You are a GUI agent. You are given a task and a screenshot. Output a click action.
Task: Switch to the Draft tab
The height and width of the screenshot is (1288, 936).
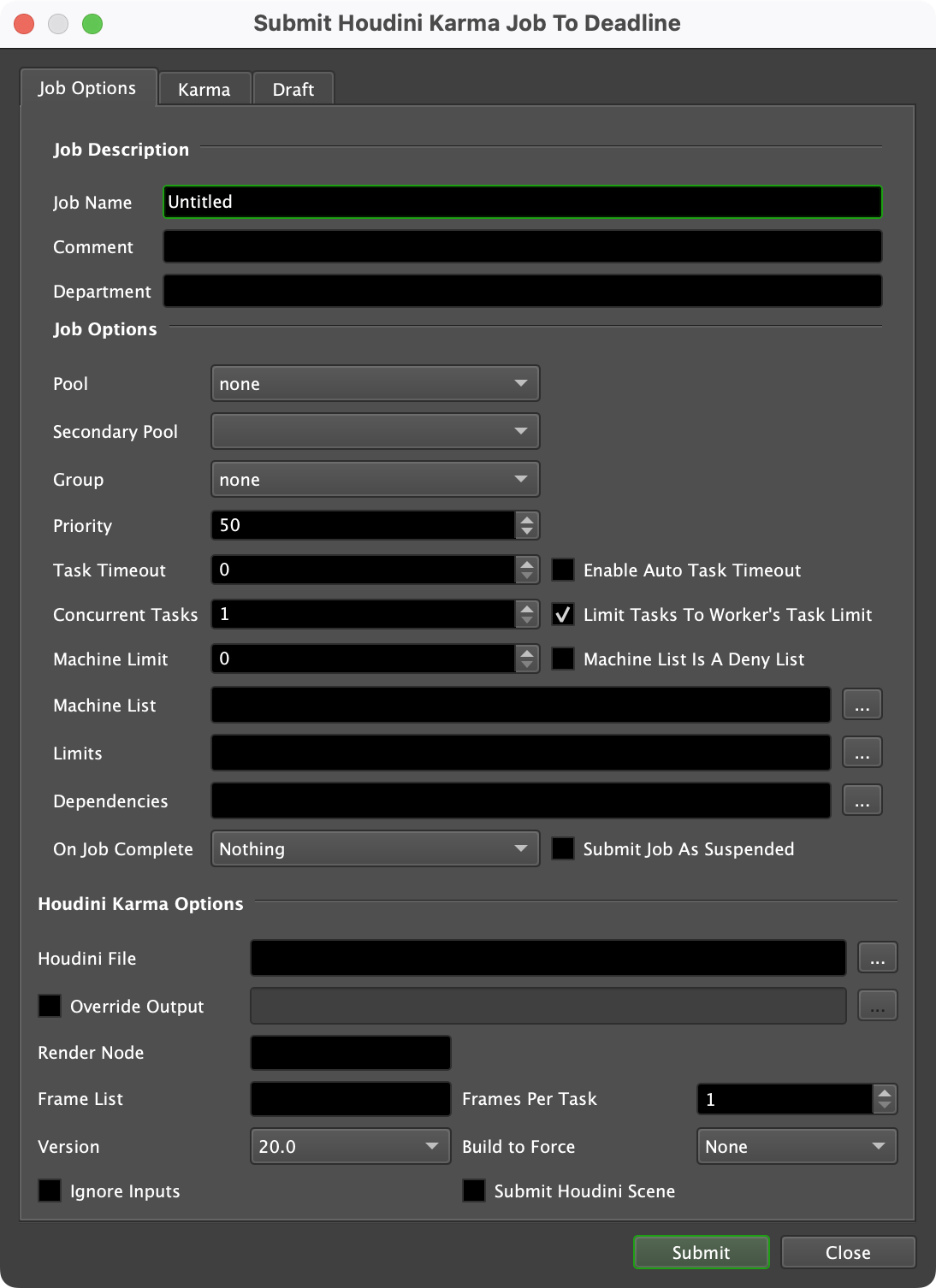tap(293, 89)
